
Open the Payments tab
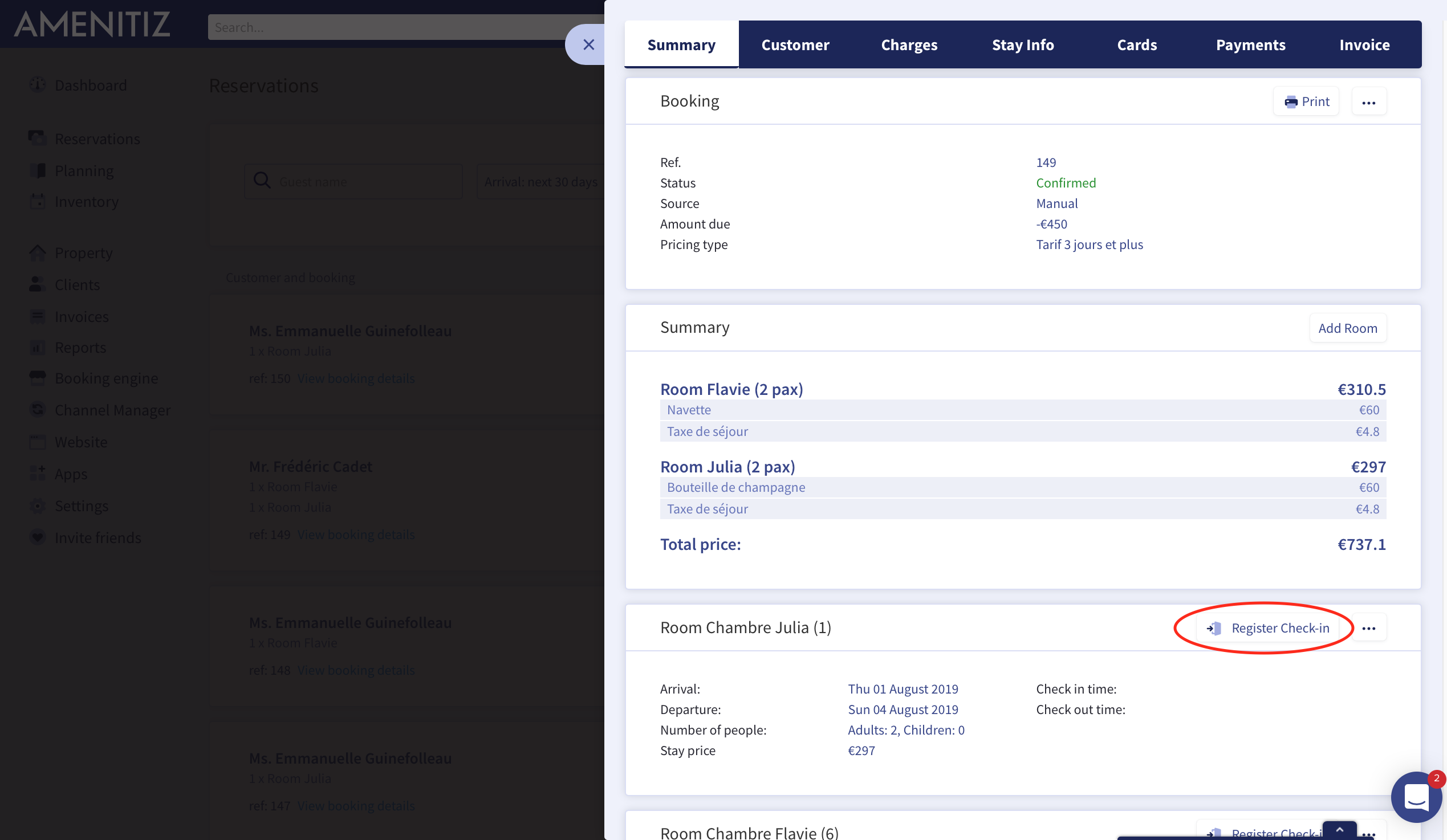point(1251,44)
